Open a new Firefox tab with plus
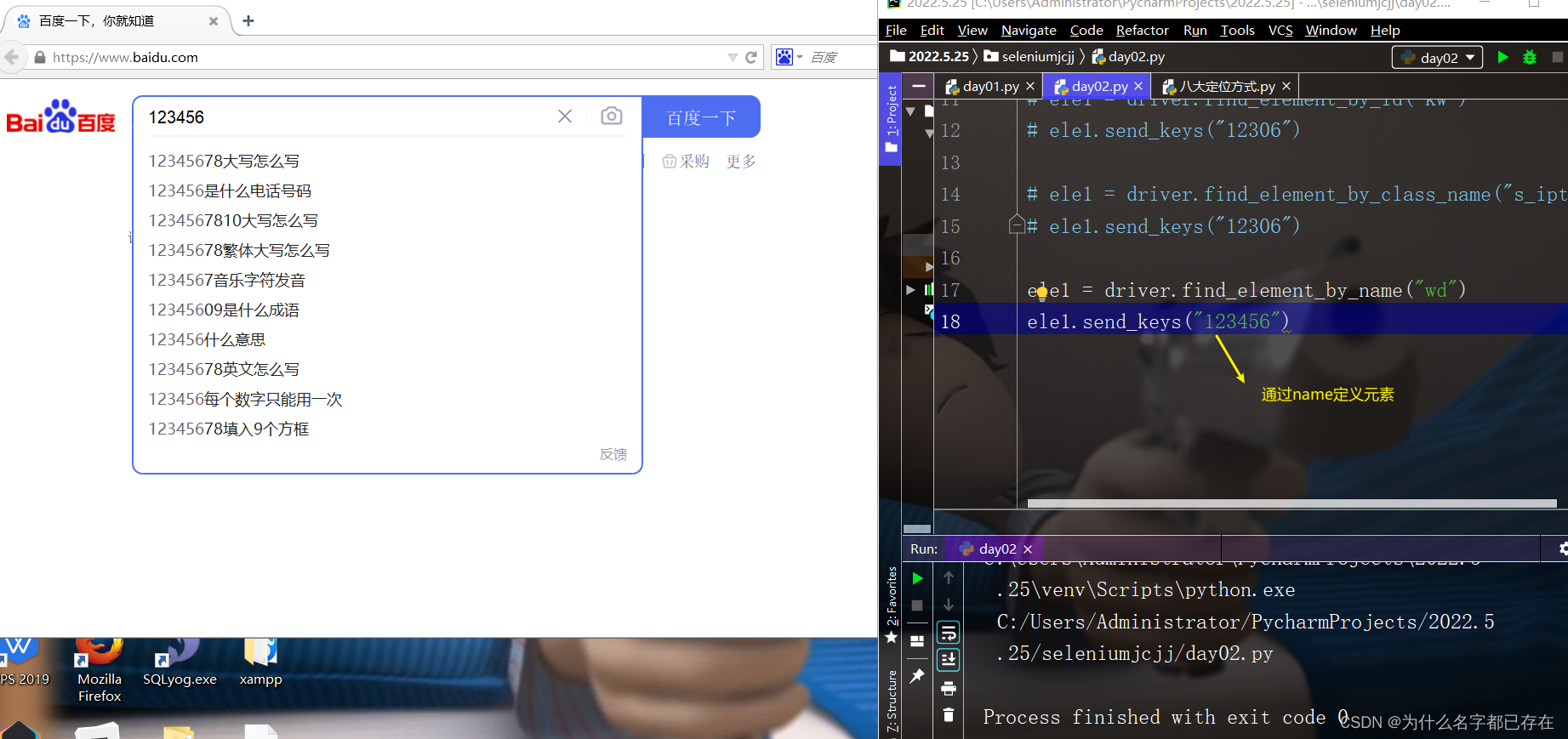Image resolution: width=1568 pixels, height=739 pixels. click(x=248, y=20)
